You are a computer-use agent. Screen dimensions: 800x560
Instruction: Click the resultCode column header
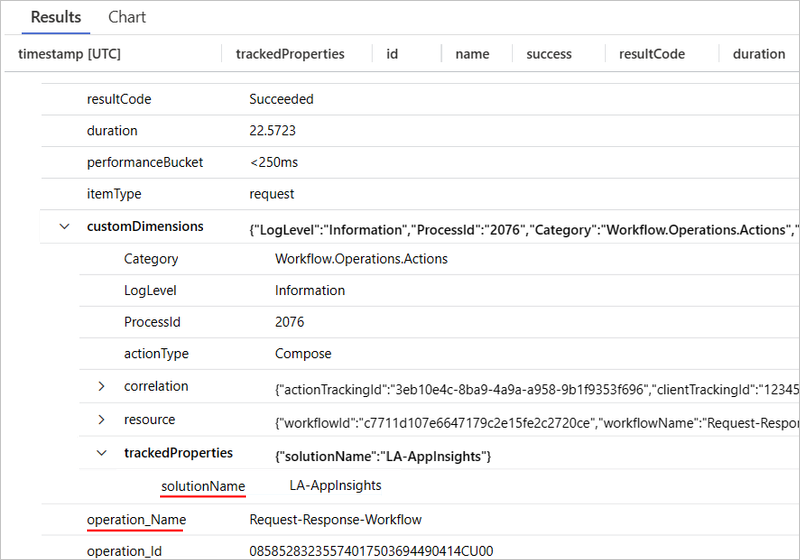coord(652,54)
